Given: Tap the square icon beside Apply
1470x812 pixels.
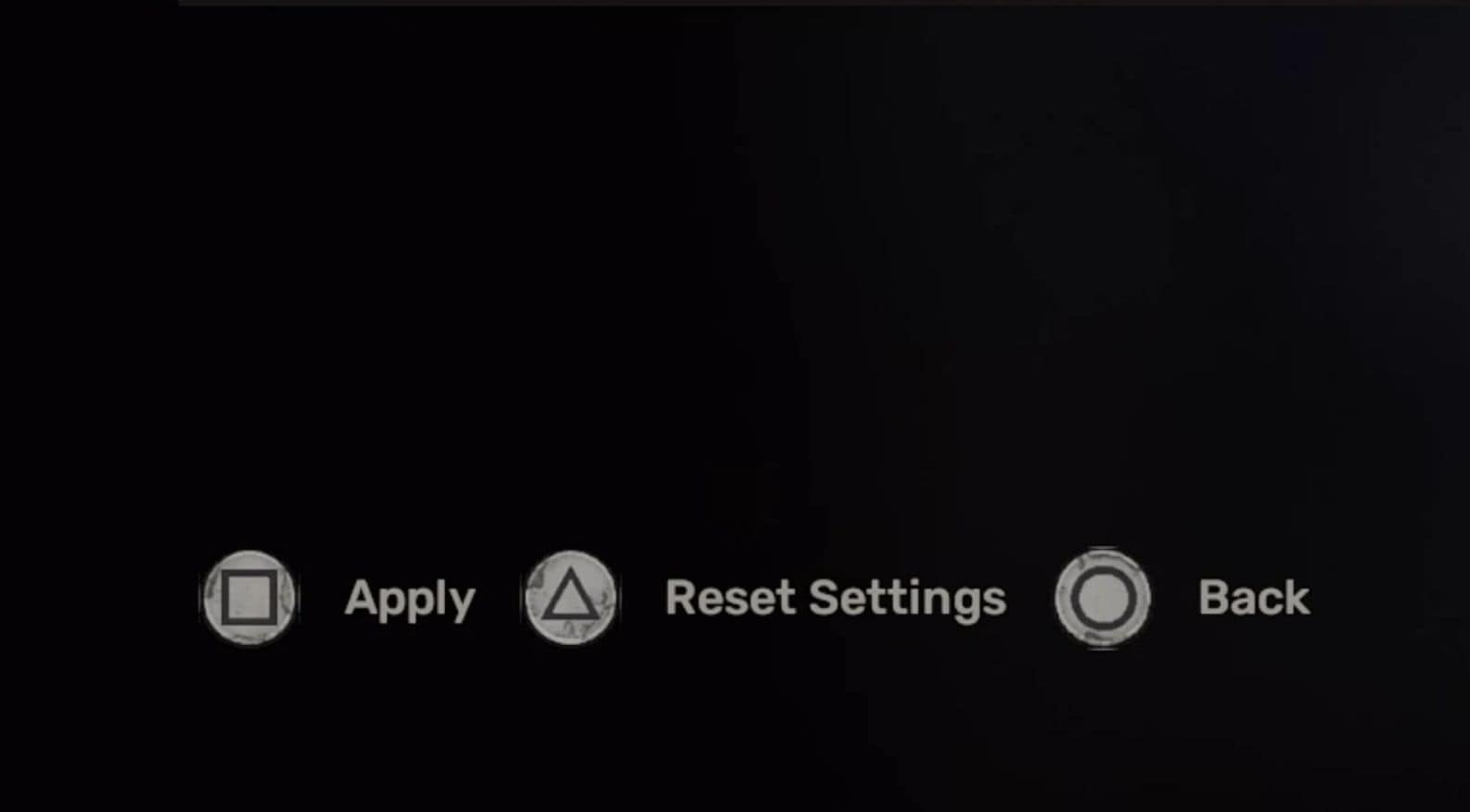Looking at the screenshot, I should [249, 598].
